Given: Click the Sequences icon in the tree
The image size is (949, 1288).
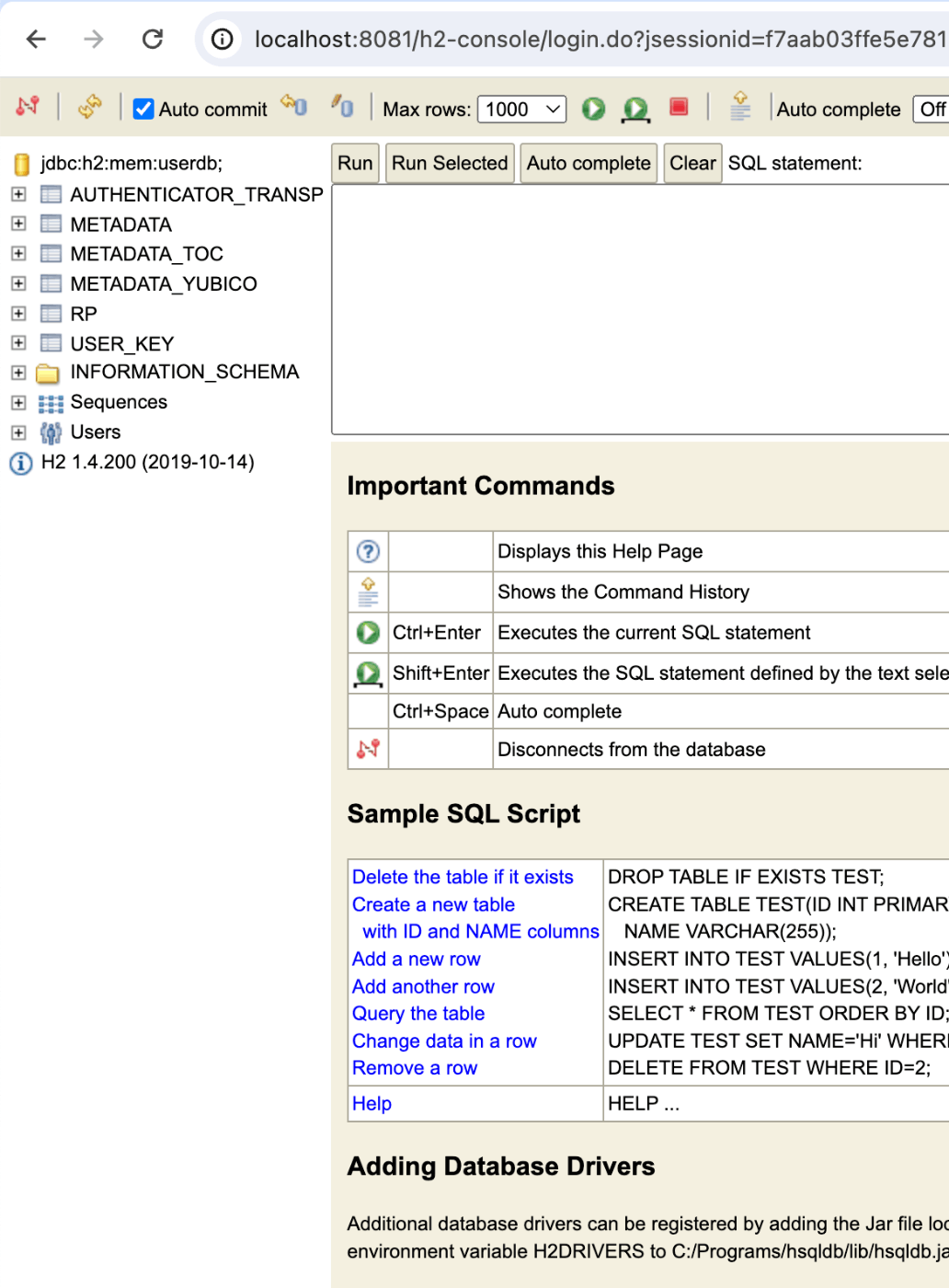Looking at the screenshot, I should (x=51, y=404).
